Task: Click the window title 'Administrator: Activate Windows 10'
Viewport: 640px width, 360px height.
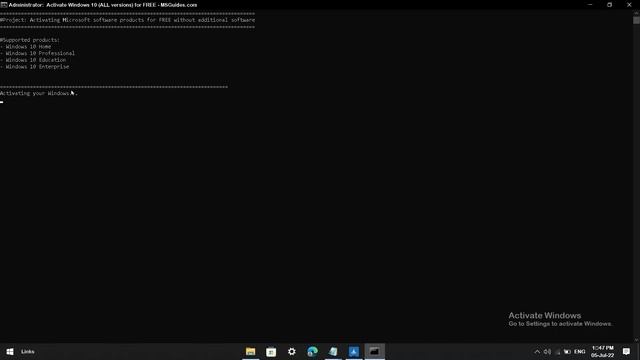Action: pos(103,5)
